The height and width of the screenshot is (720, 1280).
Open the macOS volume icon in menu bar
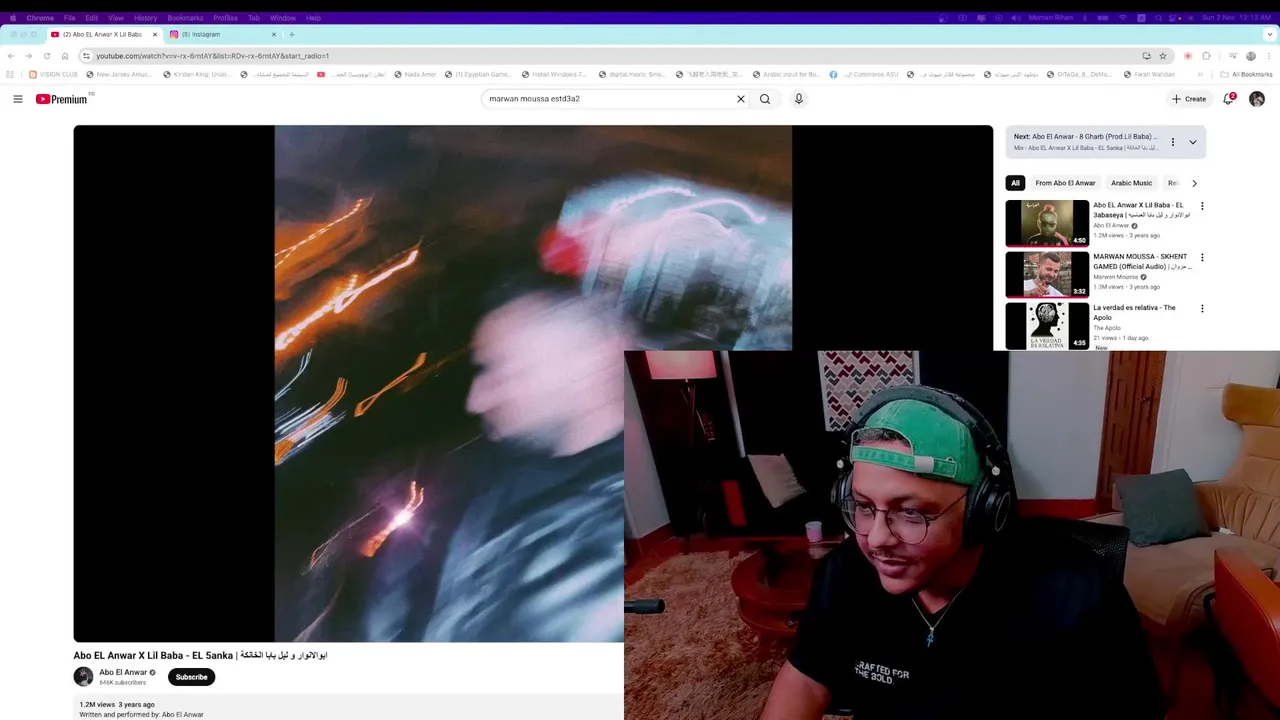pyautogui.click(x=1015, y=18)
